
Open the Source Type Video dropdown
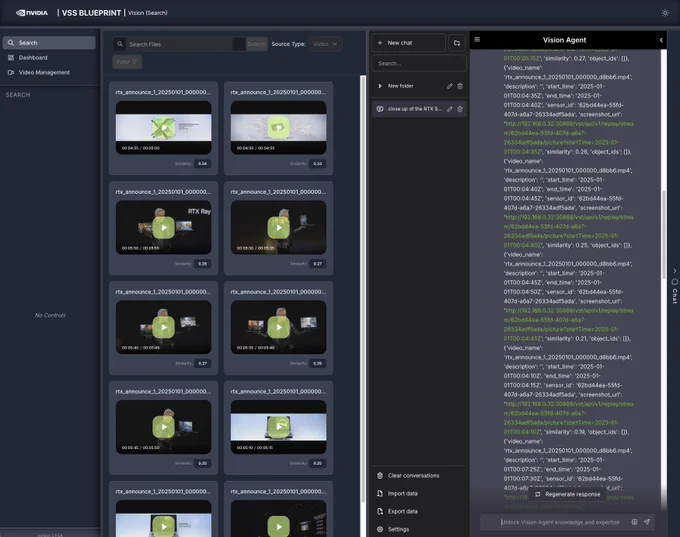[325, 44]
